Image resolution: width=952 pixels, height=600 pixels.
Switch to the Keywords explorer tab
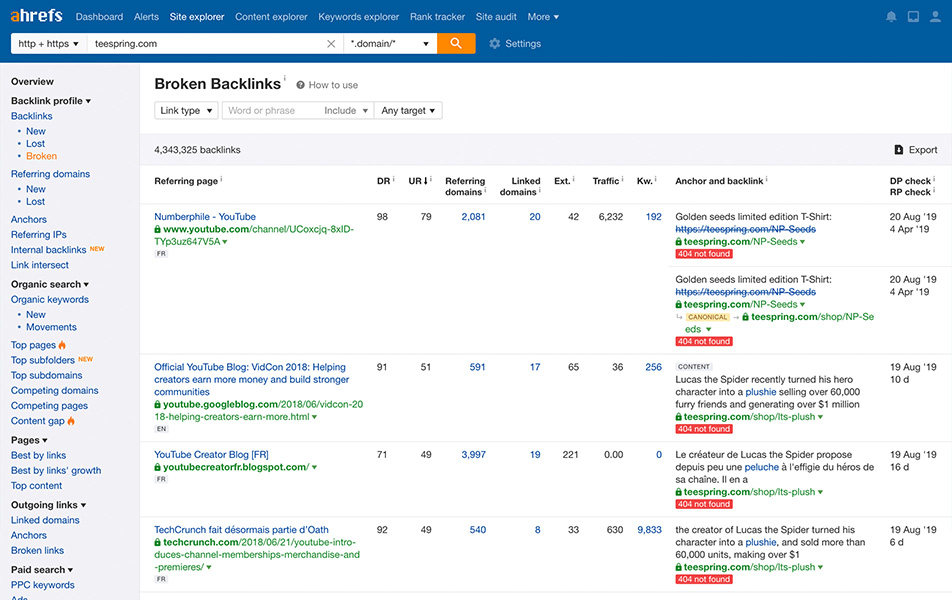358,16
